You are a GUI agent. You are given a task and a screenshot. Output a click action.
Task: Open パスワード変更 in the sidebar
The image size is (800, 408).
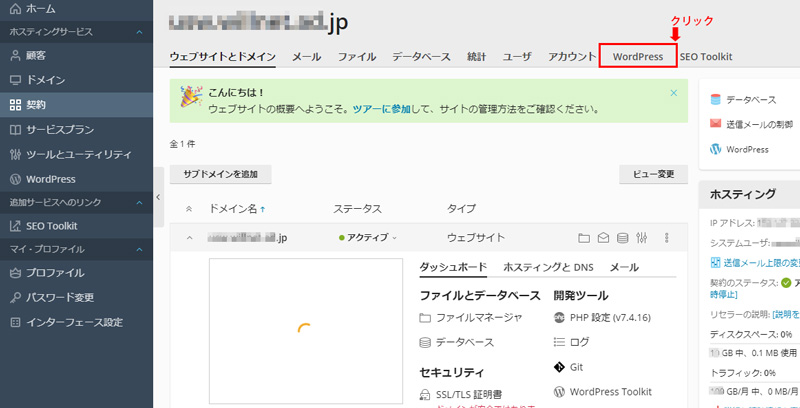(77, 297)
